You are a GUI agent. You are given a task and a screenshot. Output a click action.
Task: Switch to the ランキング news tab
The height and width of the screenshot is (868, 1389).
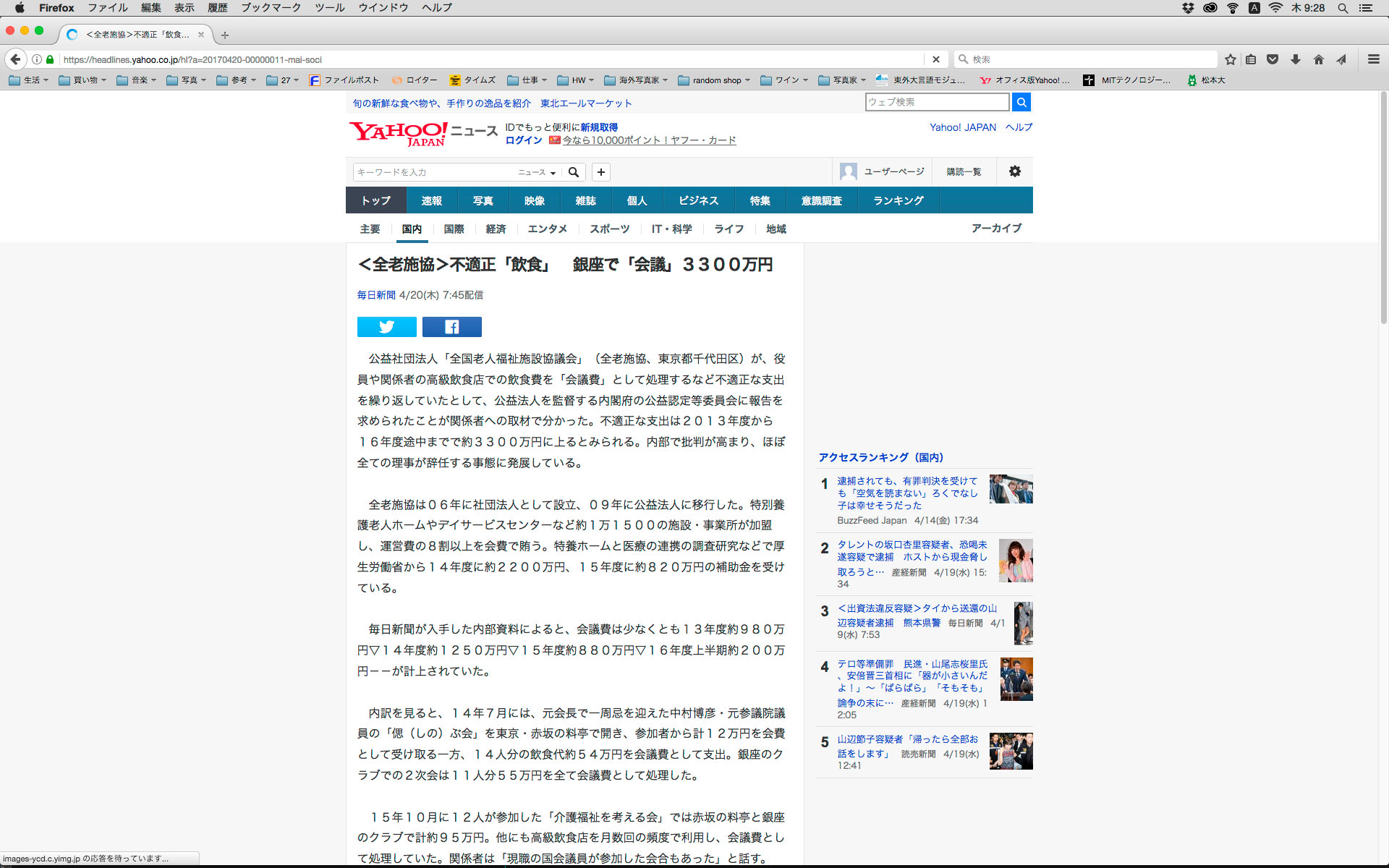point(898,200)
